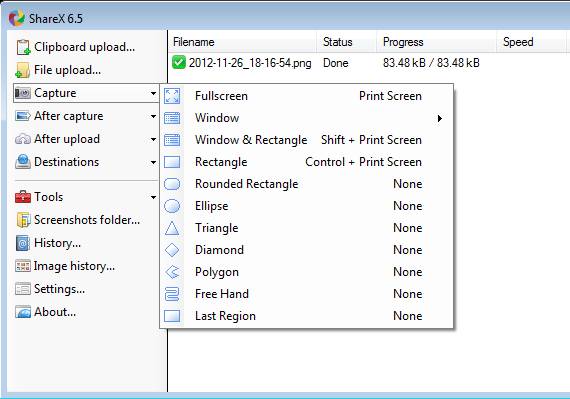
Task: Click the Capture camera icon
Action: point(23,93)
